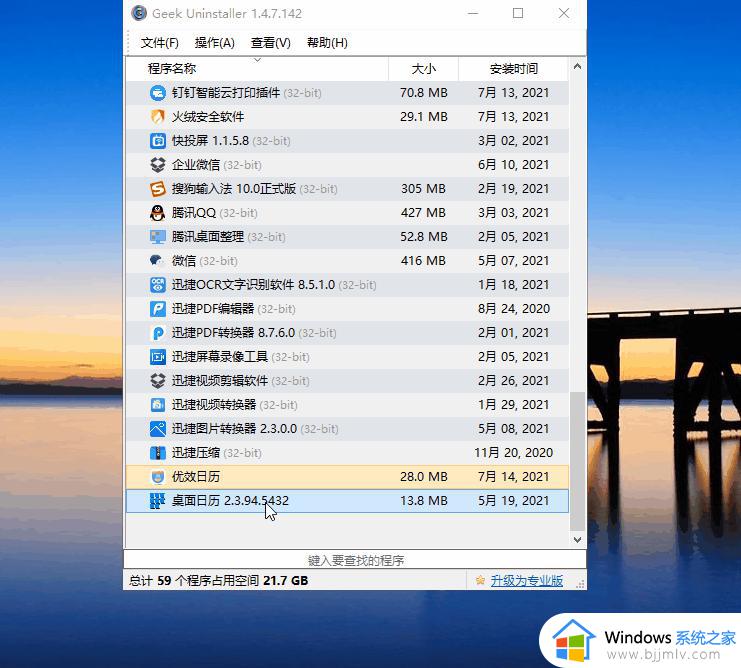Select the 迅捷视频转换器 program name
This screenshot has height=668, width=741.
(x=214, y=405)
